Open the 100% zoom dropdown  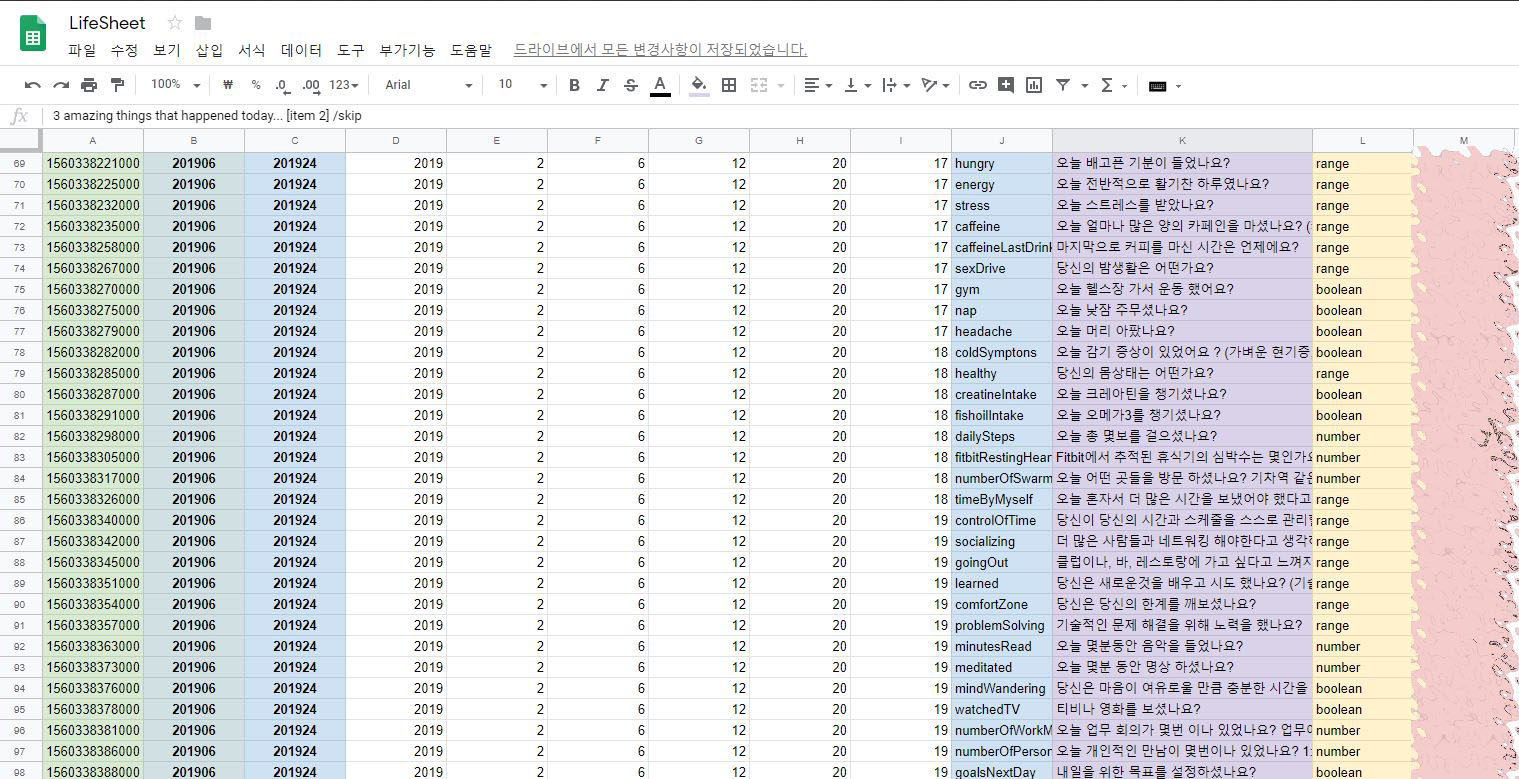[x=175, y=85]
